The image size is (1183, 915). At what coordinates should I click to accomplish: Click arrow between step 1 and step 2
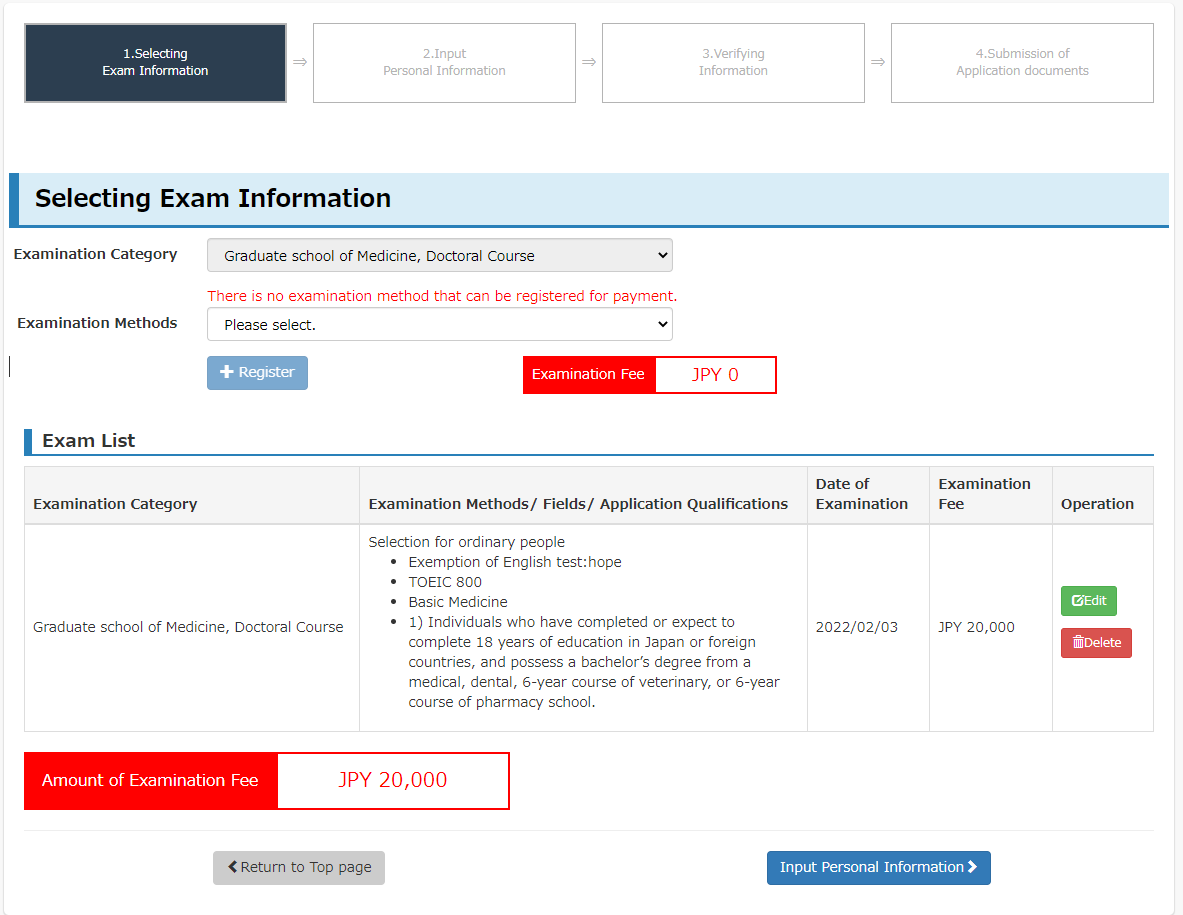coord(300,62)
